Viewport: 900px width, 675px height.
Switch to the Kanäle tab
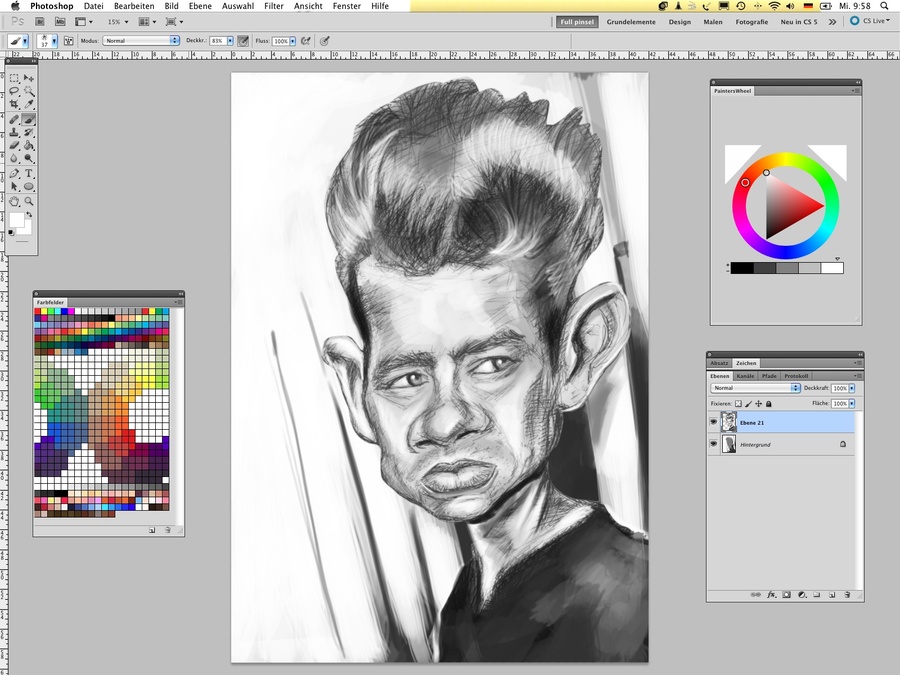745,376
